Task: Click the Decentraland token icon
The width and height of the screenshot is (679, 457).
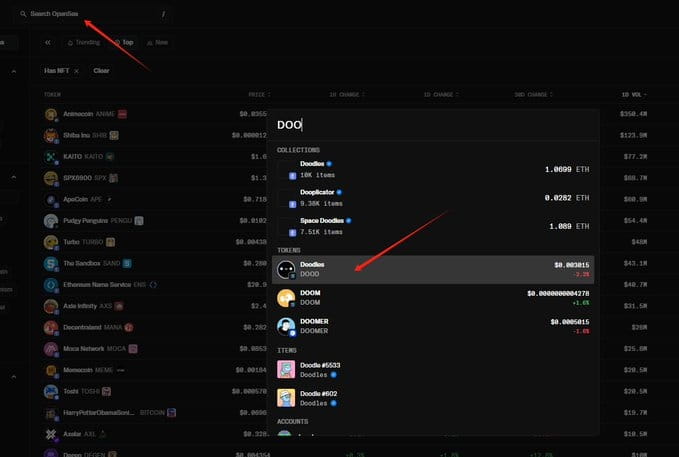Action: point(51,327)
